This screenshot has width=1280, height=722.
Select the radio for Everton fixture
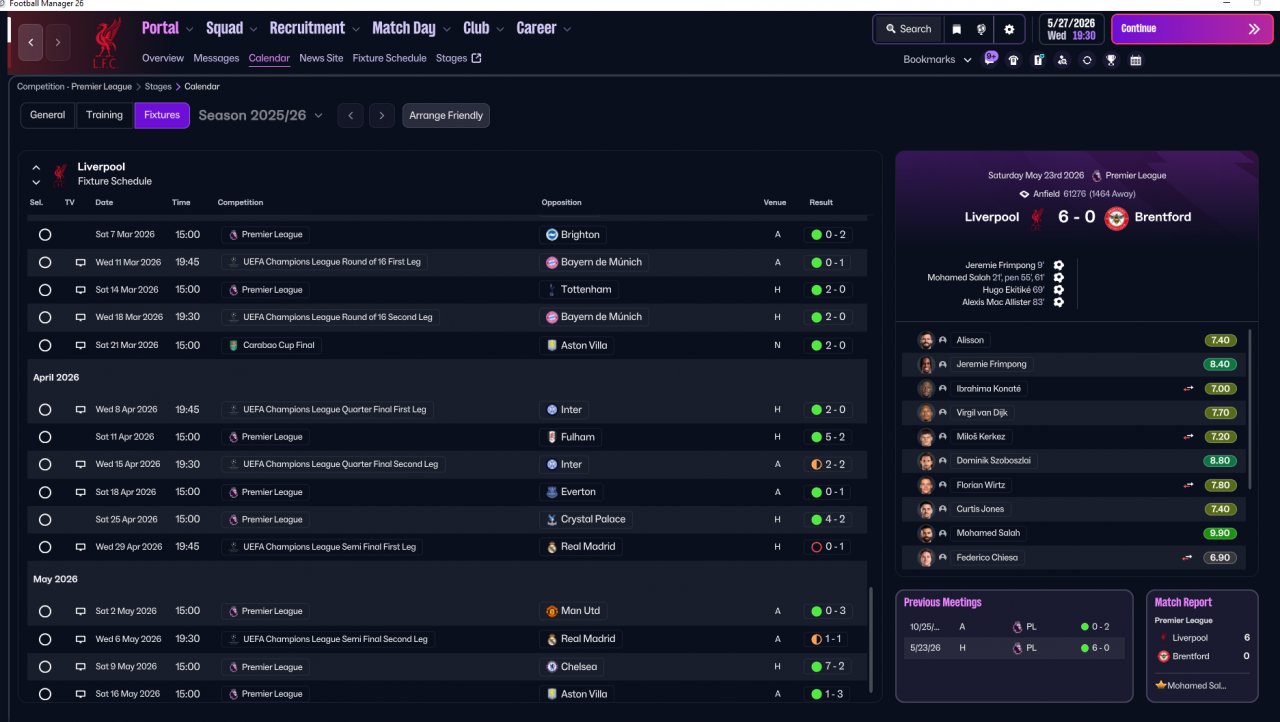pyautogui.click(x=45, y=492)
